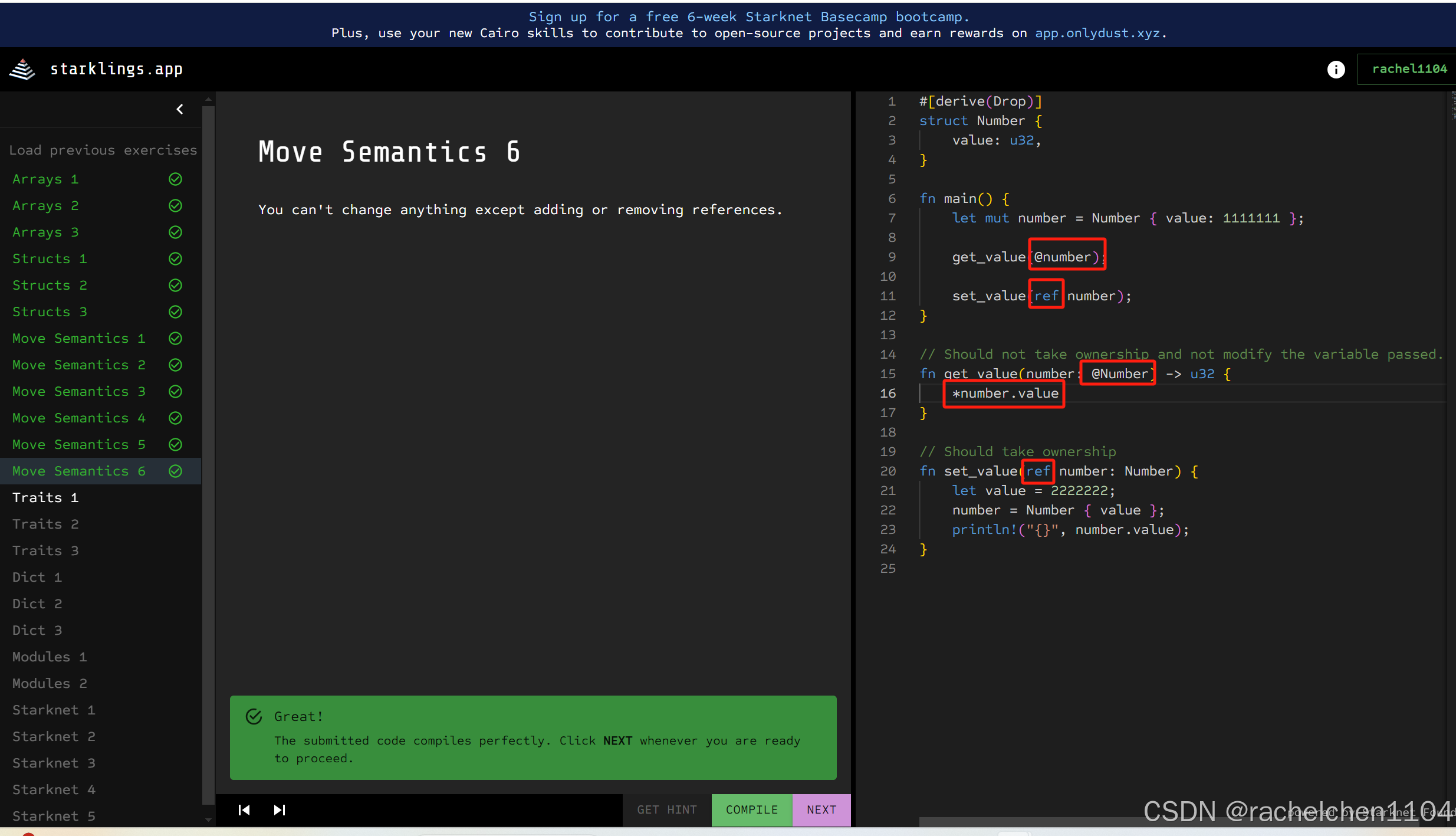Select Move Semantics 5 in sidebar
Image resolution: width=1456 pixels, height=836 pixels.
[78, 444]
